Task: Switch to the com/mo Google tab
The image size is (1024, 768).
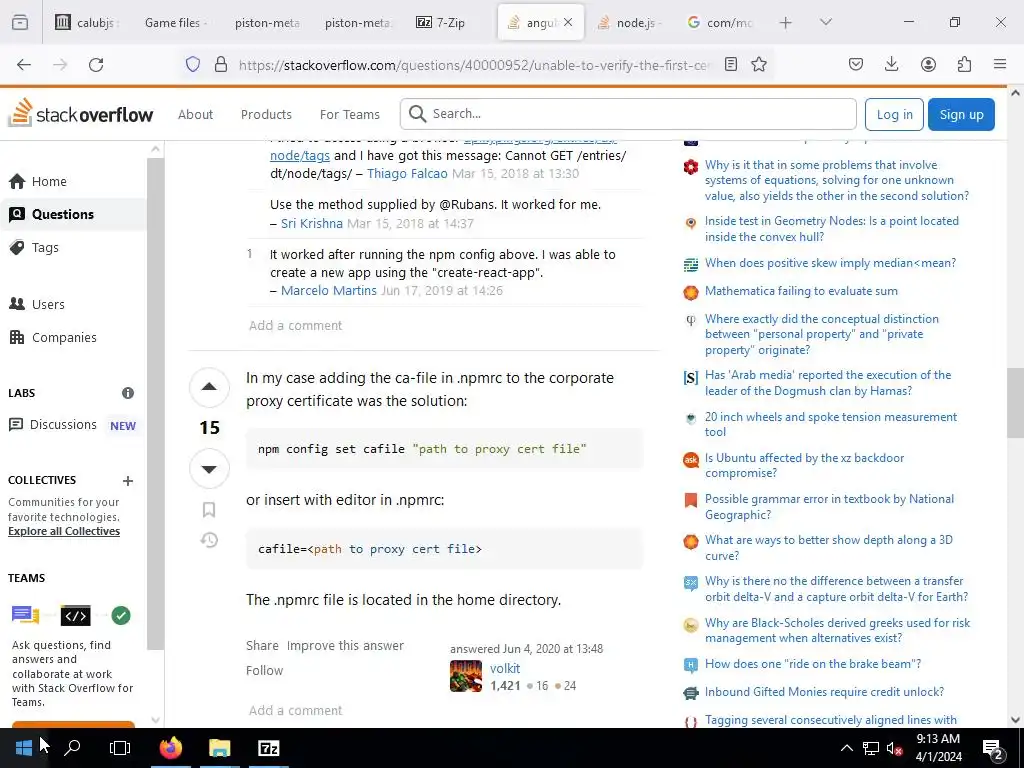Action: point(720,22)
